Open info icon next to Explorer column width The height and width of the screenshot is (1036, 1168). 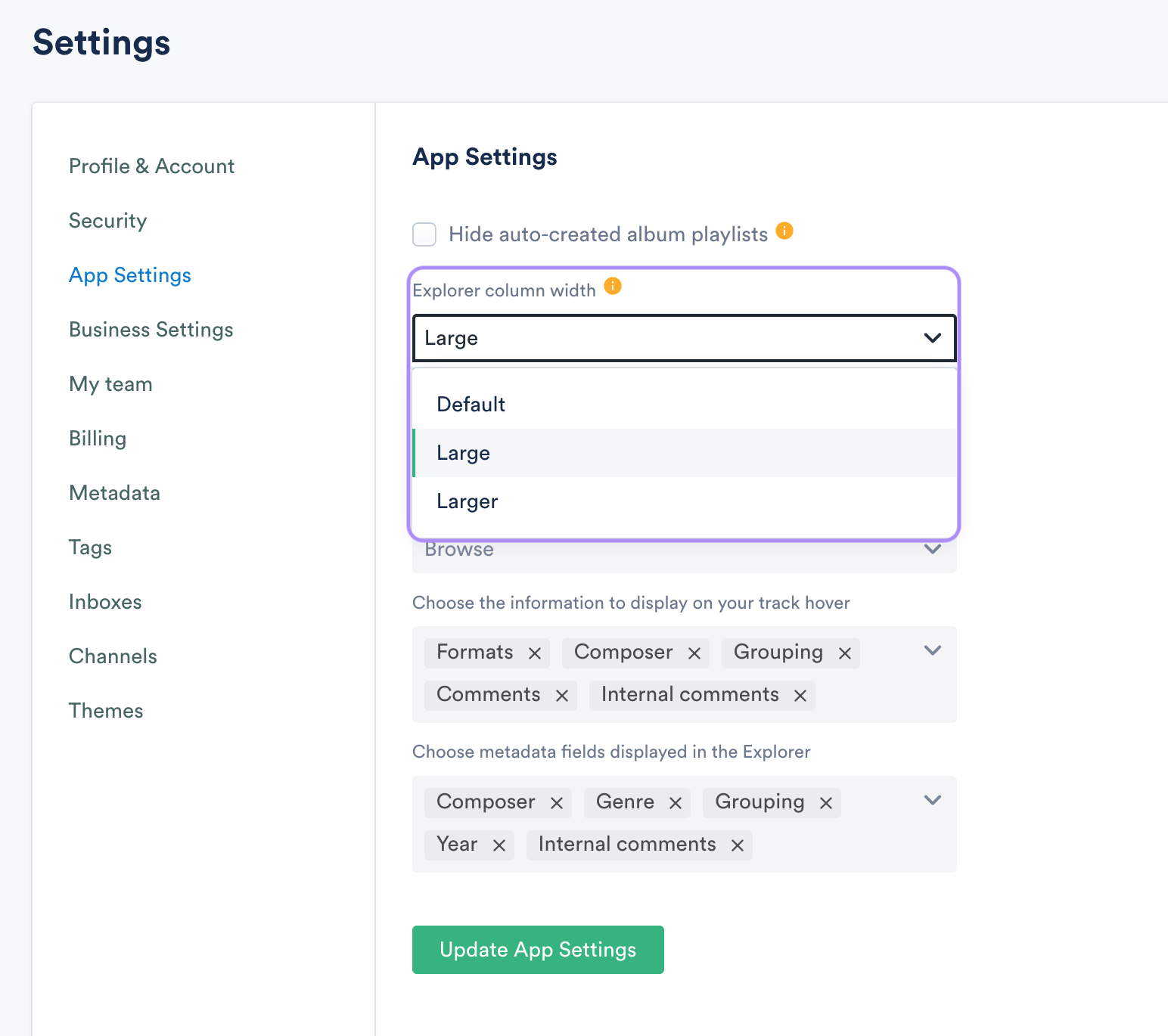point(613,287)
